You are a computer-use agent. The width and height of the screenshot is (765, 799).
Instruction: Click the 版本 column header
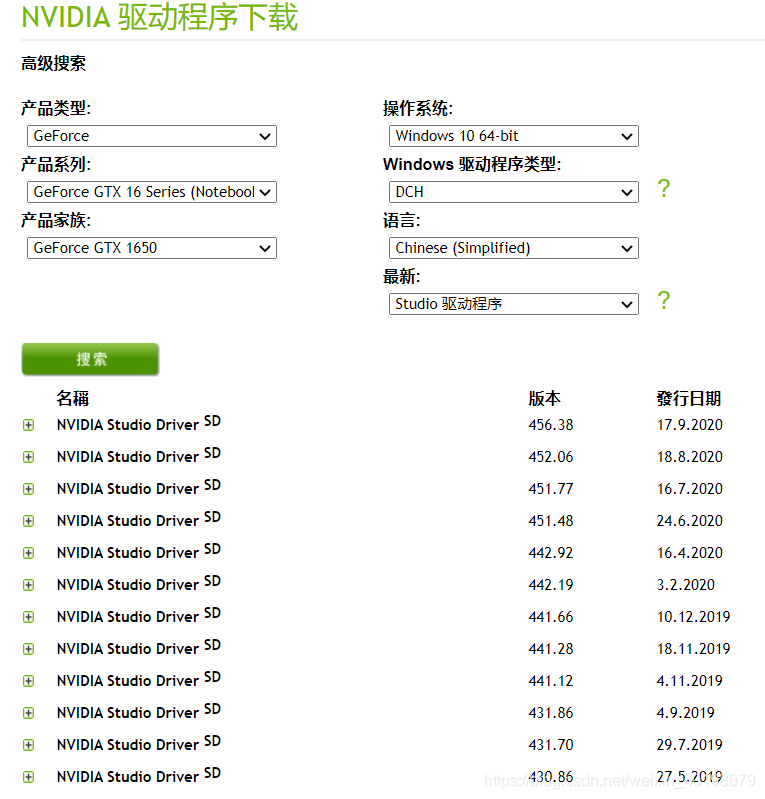[x=544, y=398]
